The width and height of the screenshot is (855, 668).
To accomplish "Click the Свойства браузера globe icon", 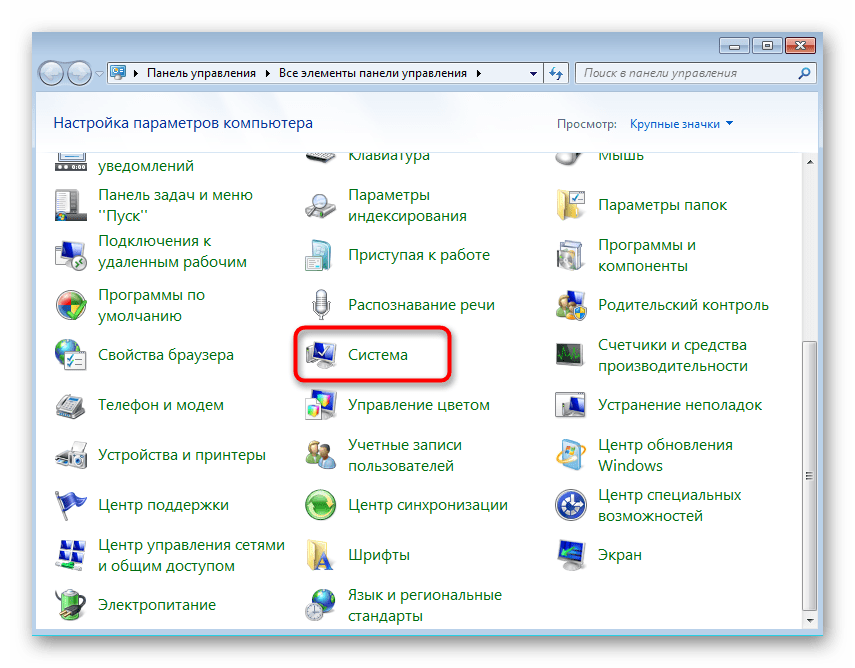I will tap(71, 355).
